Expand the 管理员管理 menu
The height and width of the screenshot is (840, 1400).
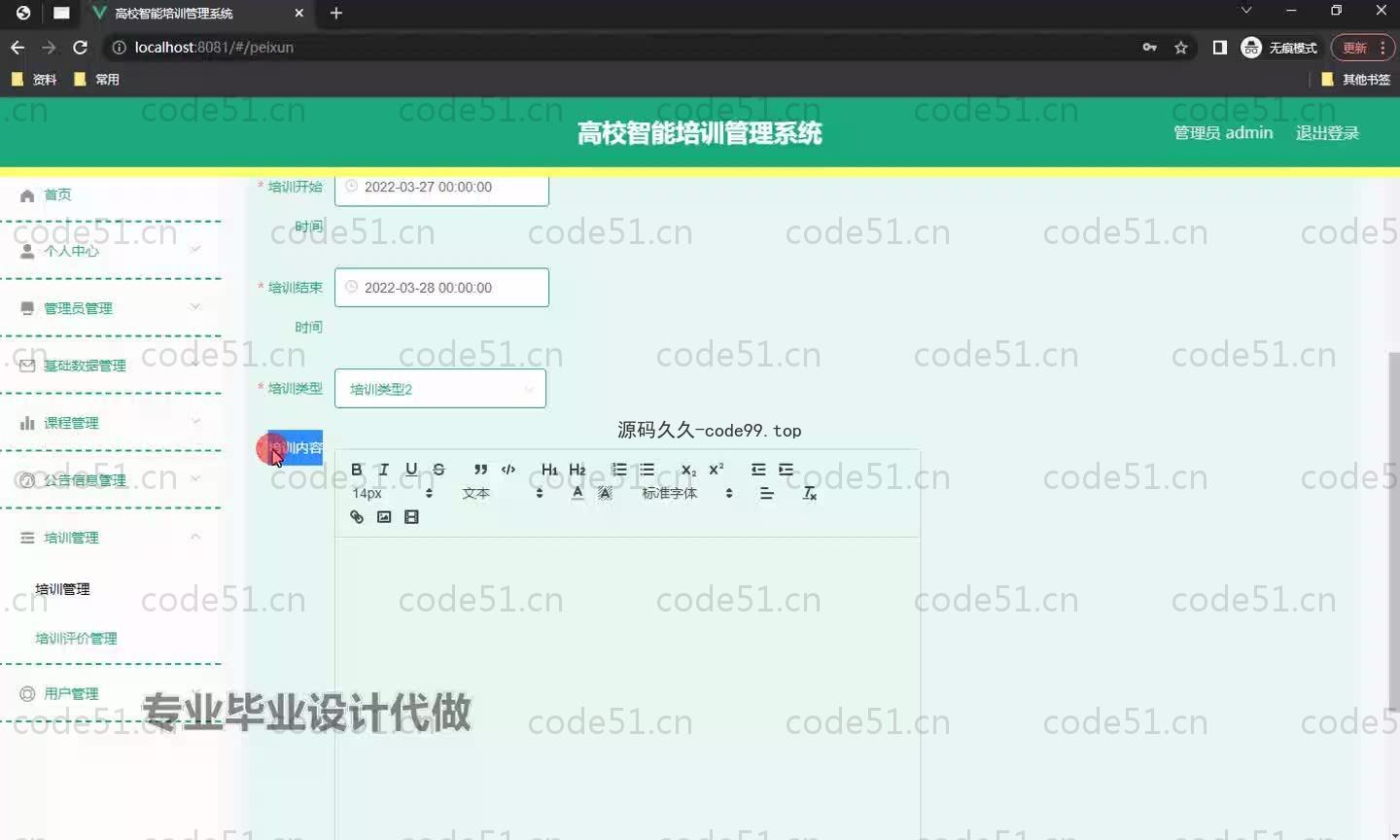111,308
